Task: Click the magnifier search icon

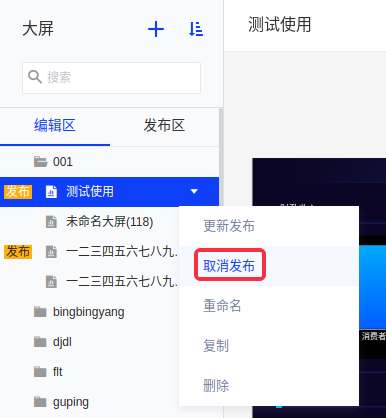Action: click(35, 77)
